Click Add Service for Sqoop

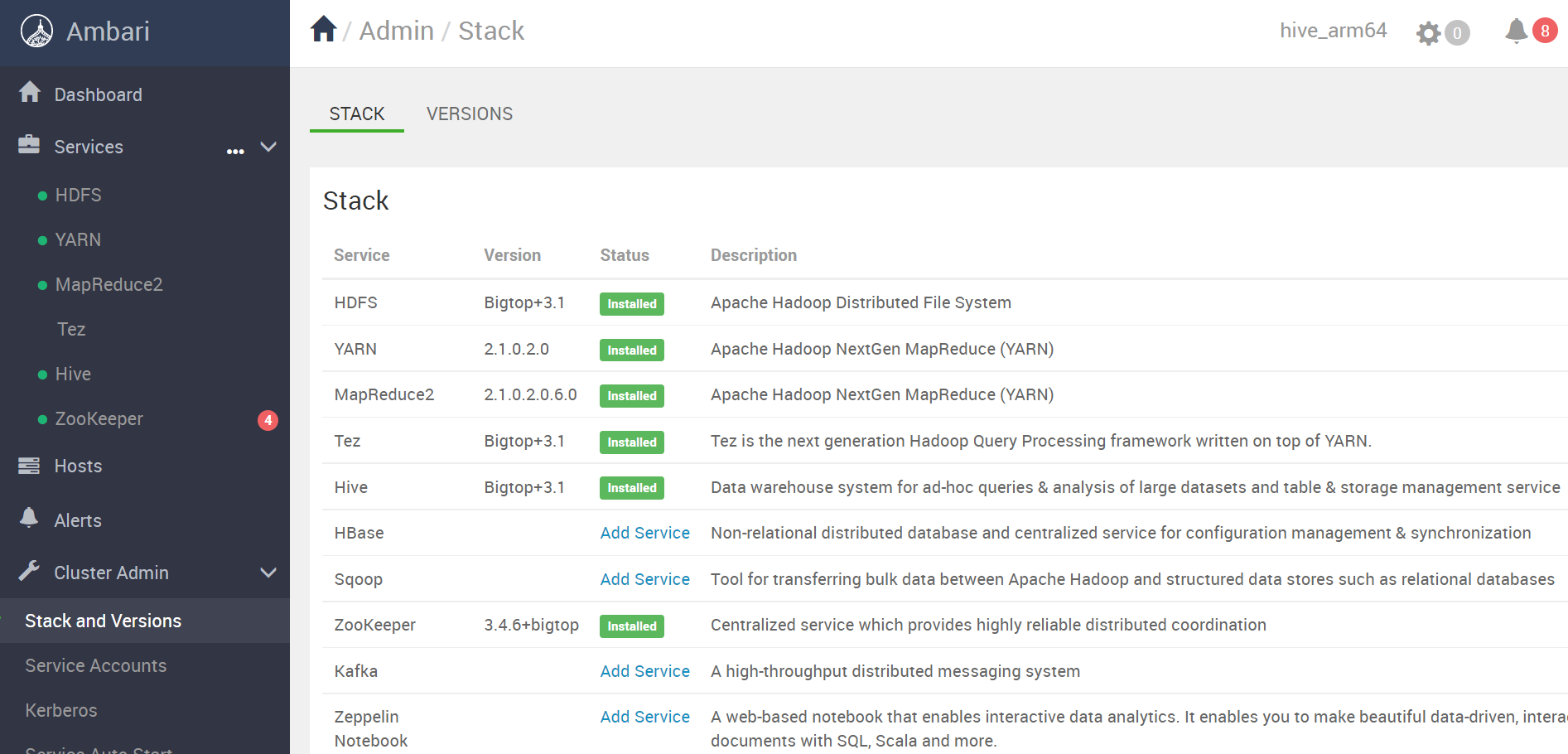pos(644,579)
